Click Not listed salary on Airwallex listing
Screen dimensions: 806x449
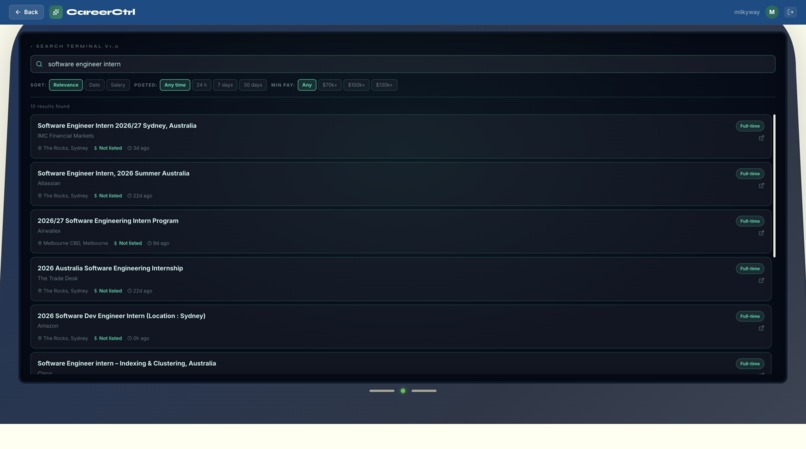pos(130,243)
